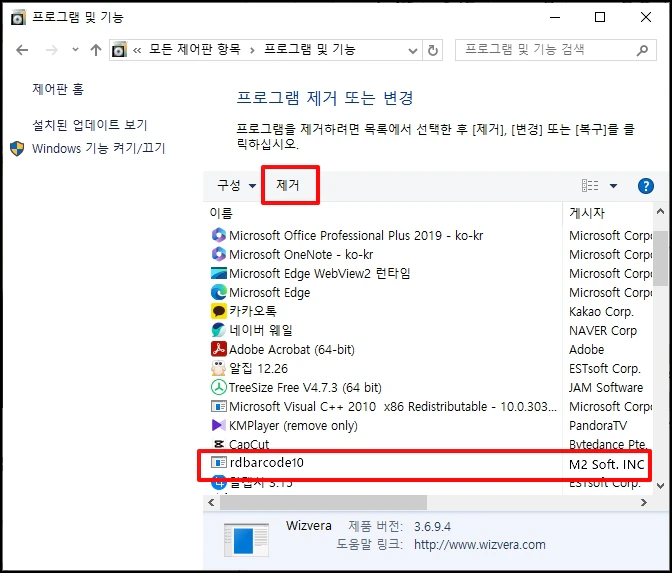Open Windows 기능 켜기/끄기 link
Image resolution: width=672 pixels, height=573 pixels.
99,148
